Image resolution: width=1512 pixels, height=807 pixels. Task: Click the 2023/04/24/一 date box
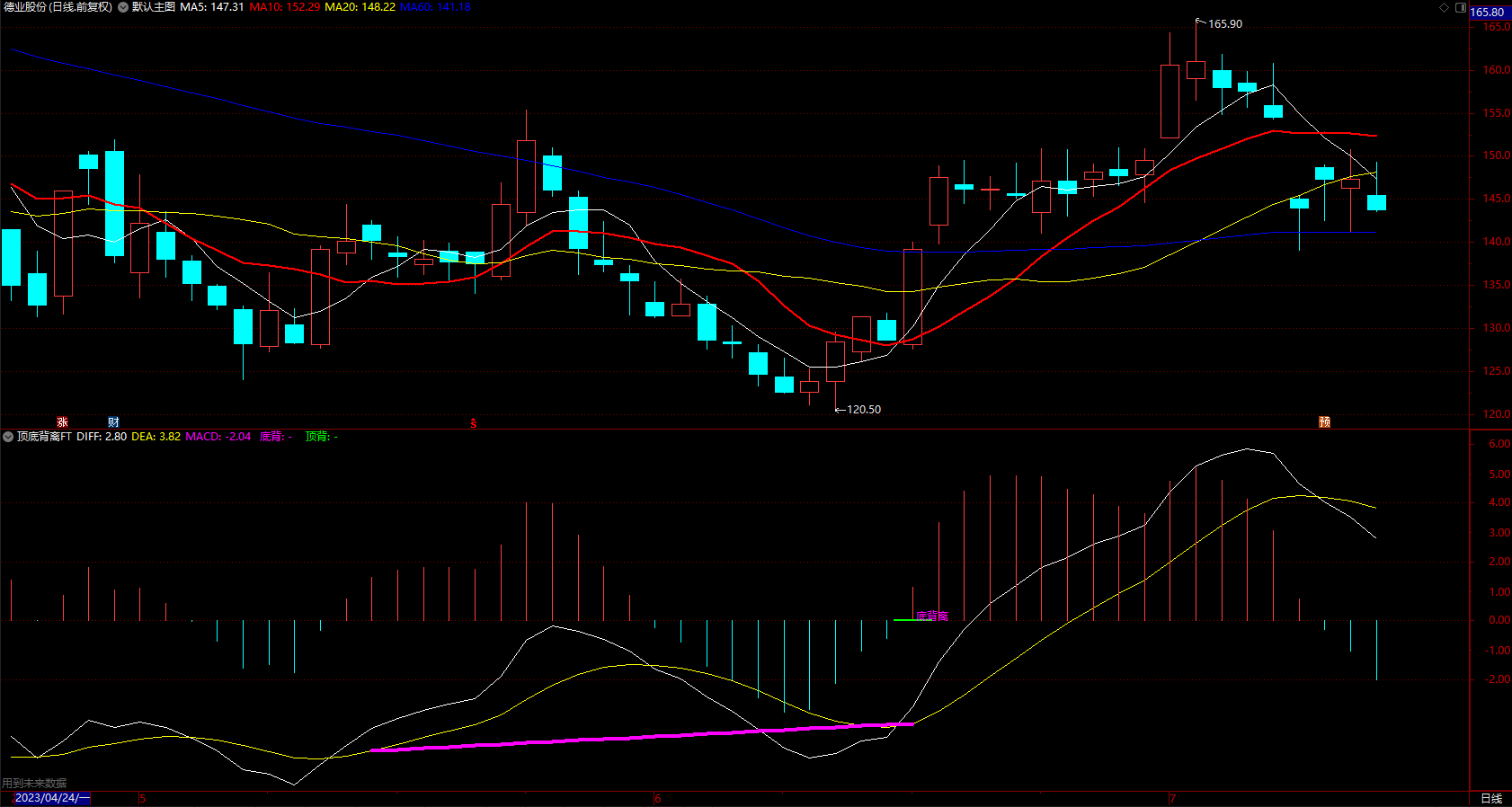[x=51, y=798]
